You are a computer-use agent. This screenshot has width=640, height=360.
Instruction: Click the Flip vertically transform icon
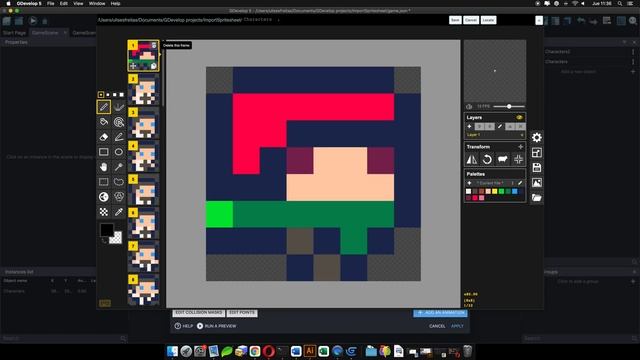pyautogui.click(x=472, y=160)
